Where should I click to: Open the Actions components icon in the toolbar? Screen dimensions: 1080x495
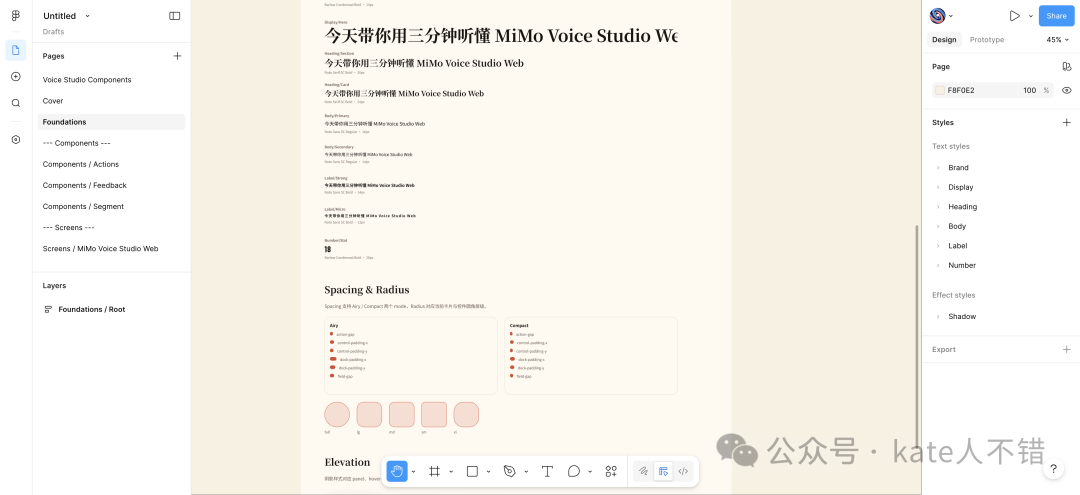pyautogui.click(x=611, y=471)
